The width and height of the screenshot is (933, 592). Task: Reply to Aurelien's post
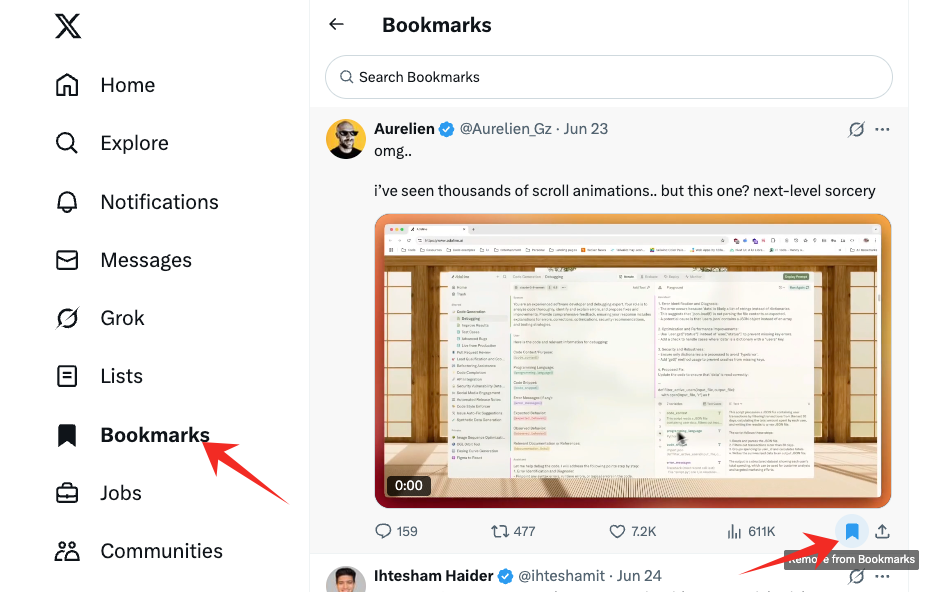[396, 531]
